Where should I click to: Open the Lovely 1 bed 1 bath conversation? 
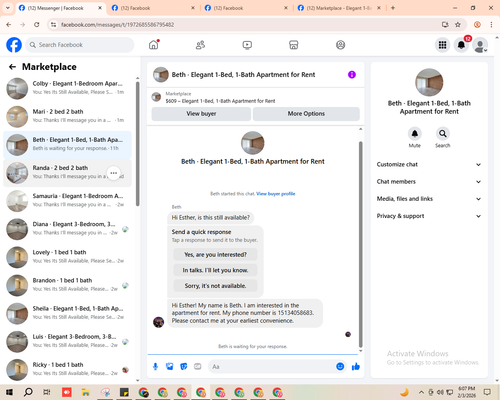[67, 257]
